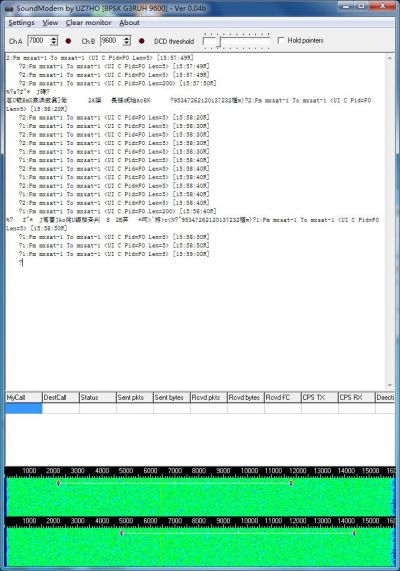
Task: Open the View menu
Action: pos(50,23)
